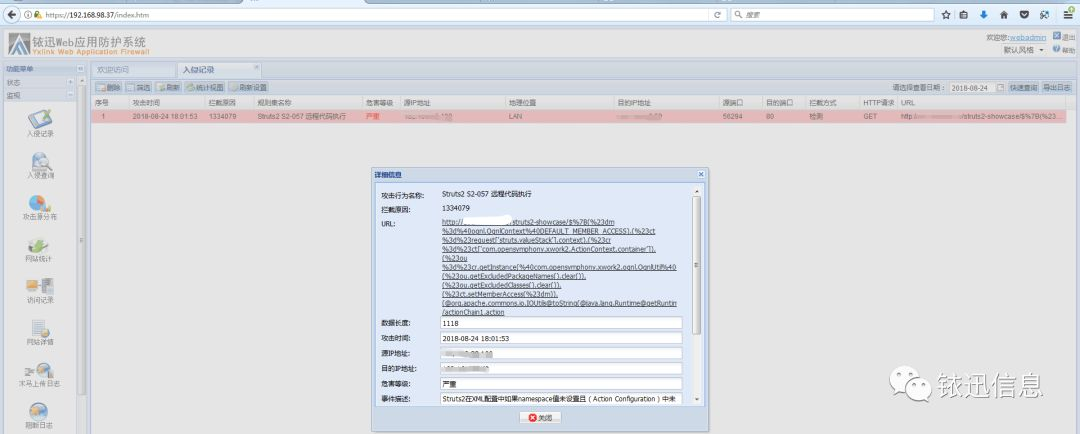This screenshot has width=1080, height=434.
Task: Sort by the 源IP地址 column header
Action: [454, 102]
